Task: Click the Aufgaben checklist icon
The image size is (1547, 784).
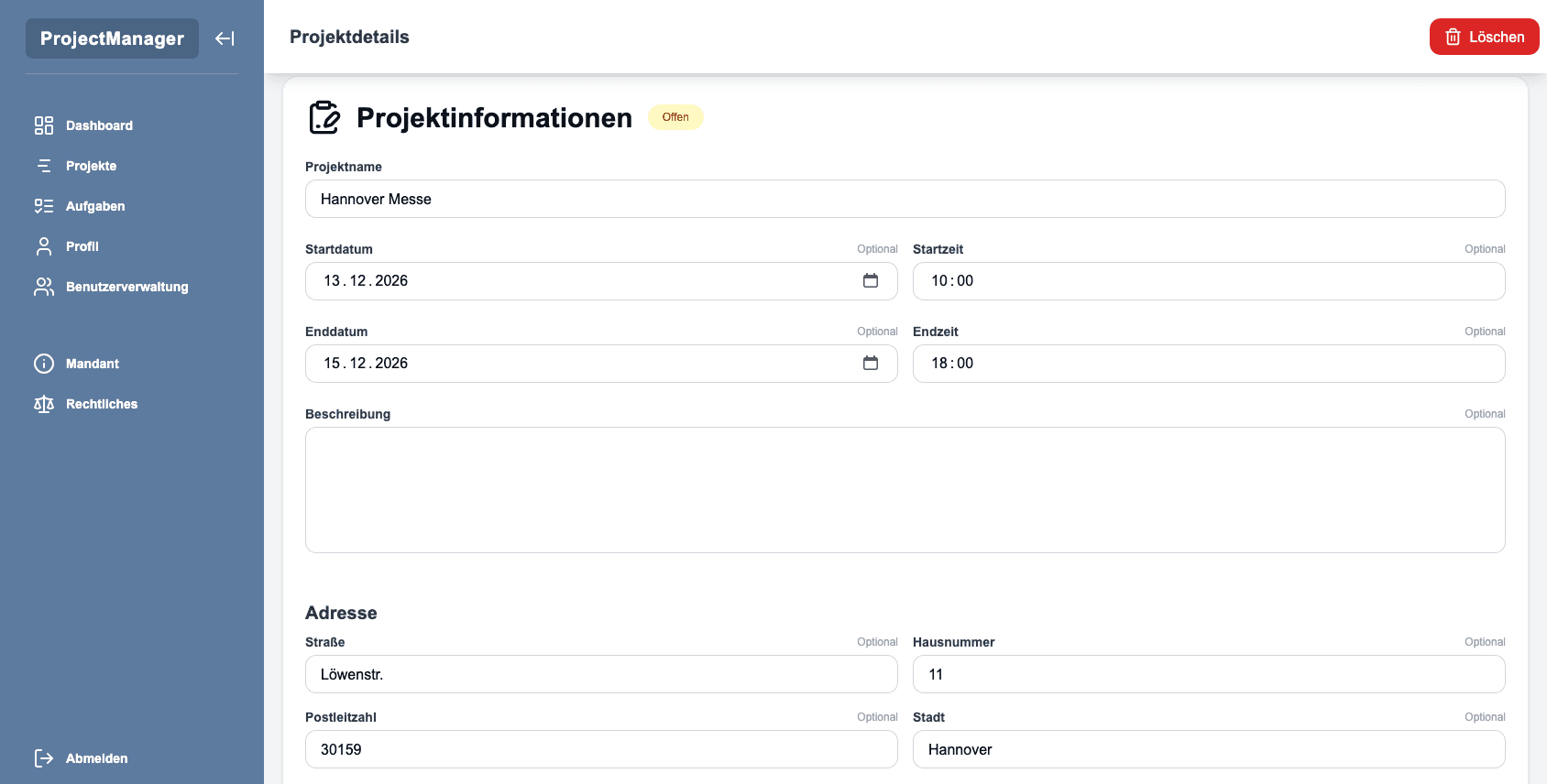Action: tap(44, 206)
